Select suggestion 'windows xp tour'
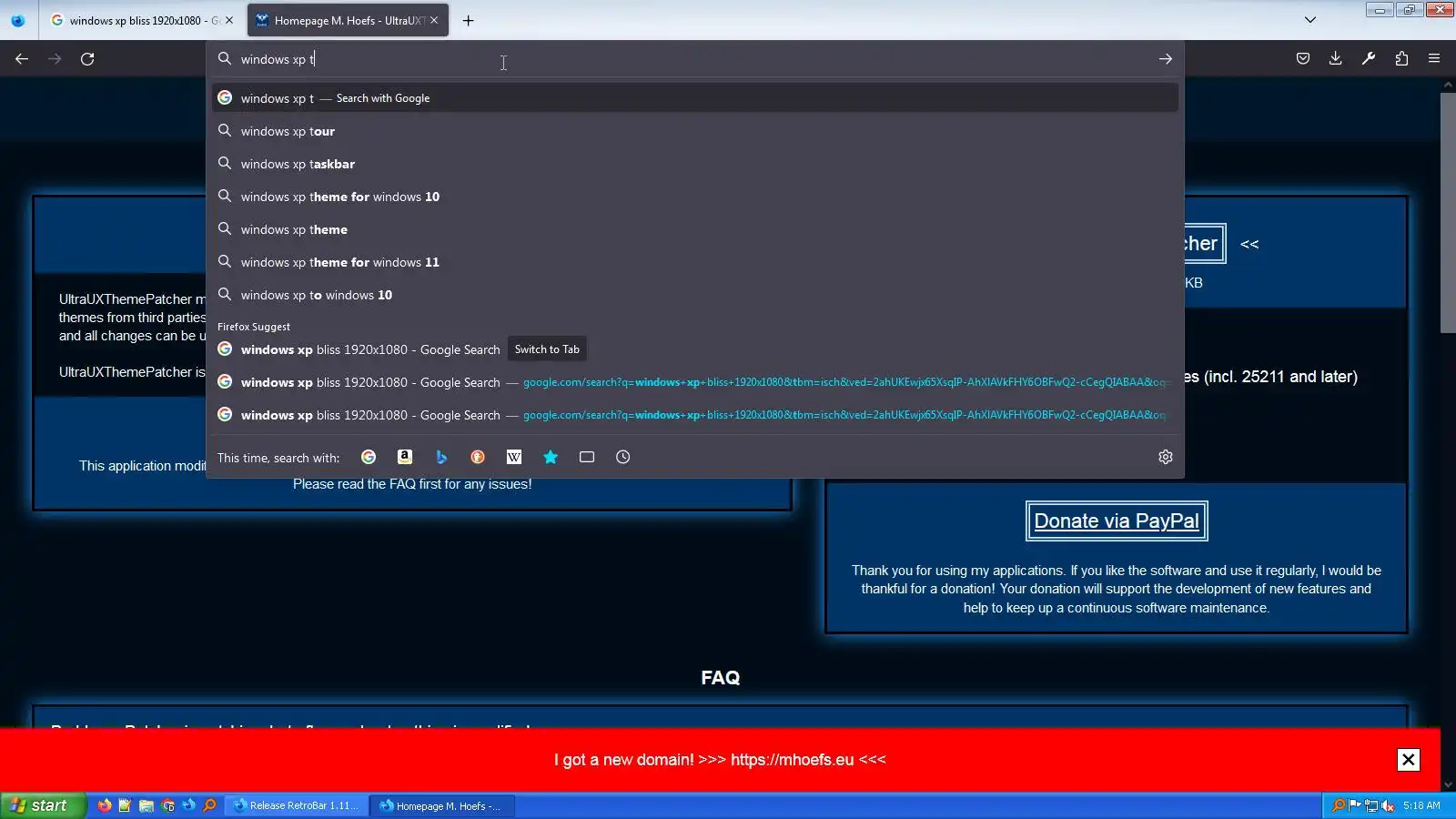The height and width of the screenshot is (819, 1456). (x=695, y=131)
